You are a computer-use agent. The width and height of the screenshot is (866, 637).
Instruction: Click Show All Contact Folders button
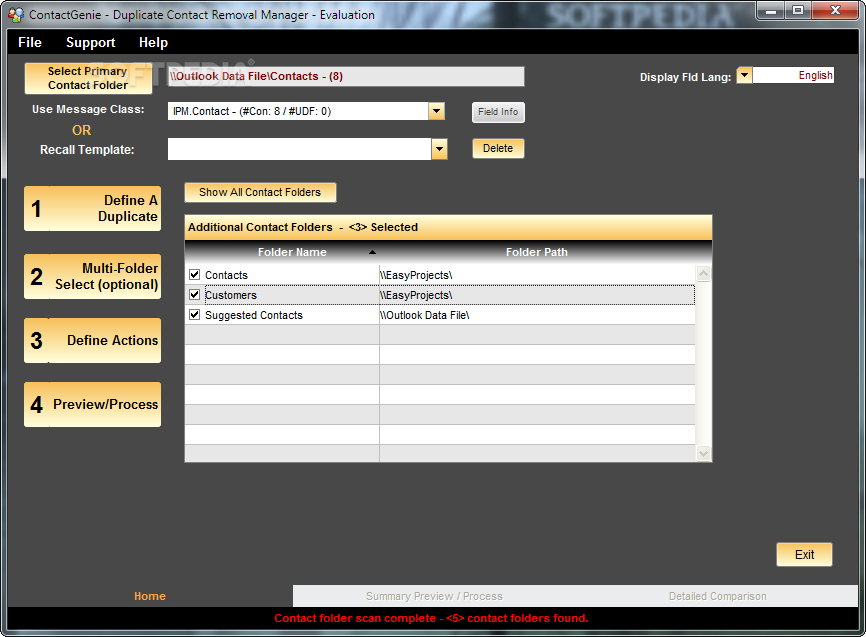tap(260, 192)
